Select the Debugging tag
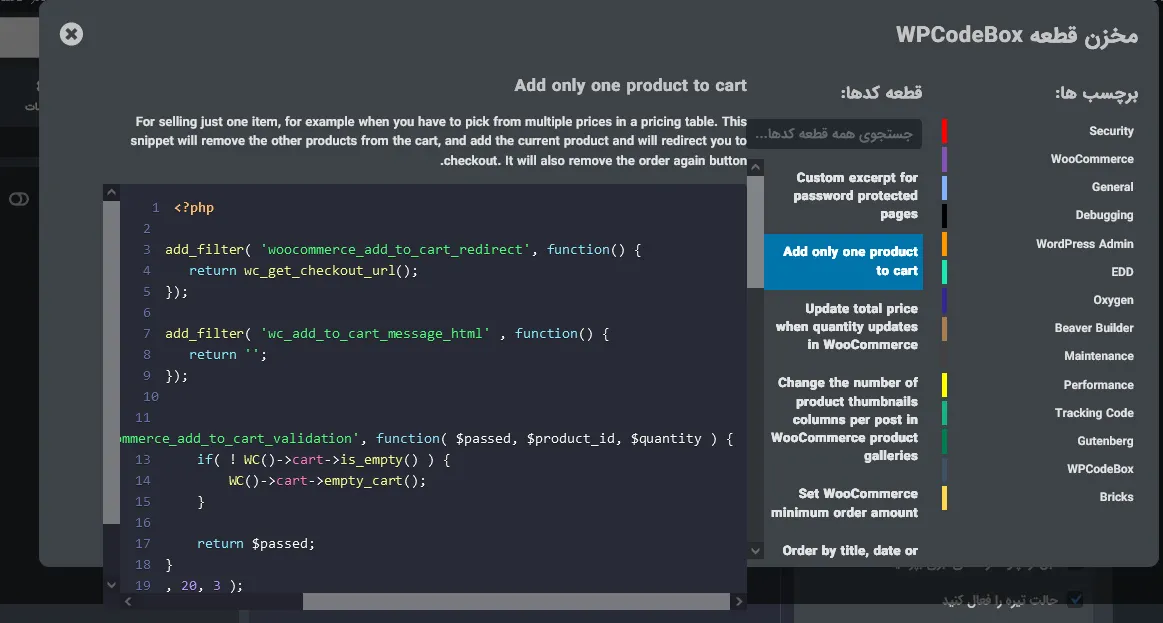Image resolution: width=1163 pixels, height=623 pixels. 1104,216
